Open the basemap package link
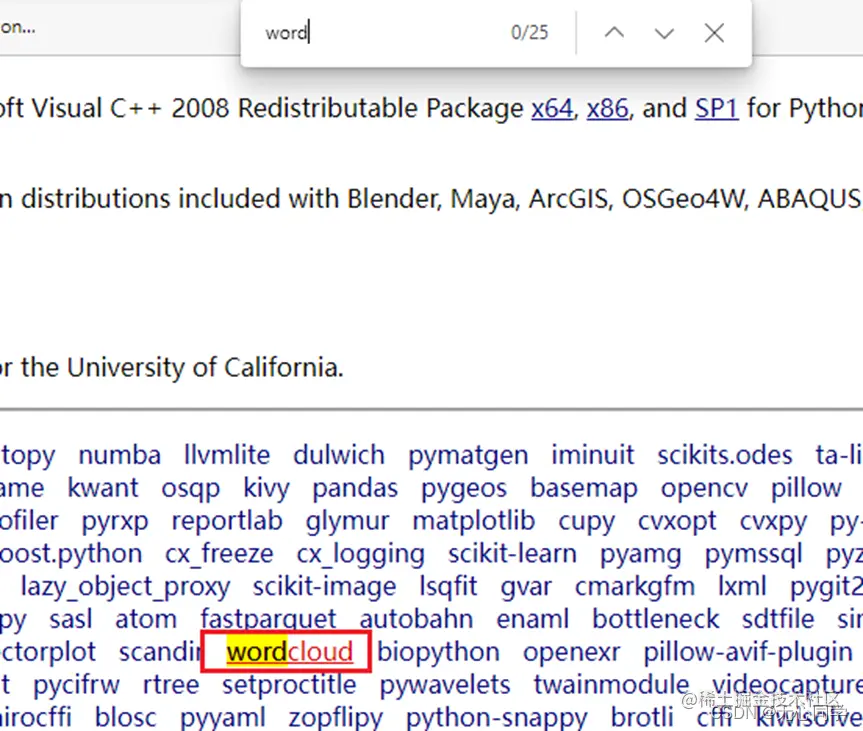 (x=583, y=489)
